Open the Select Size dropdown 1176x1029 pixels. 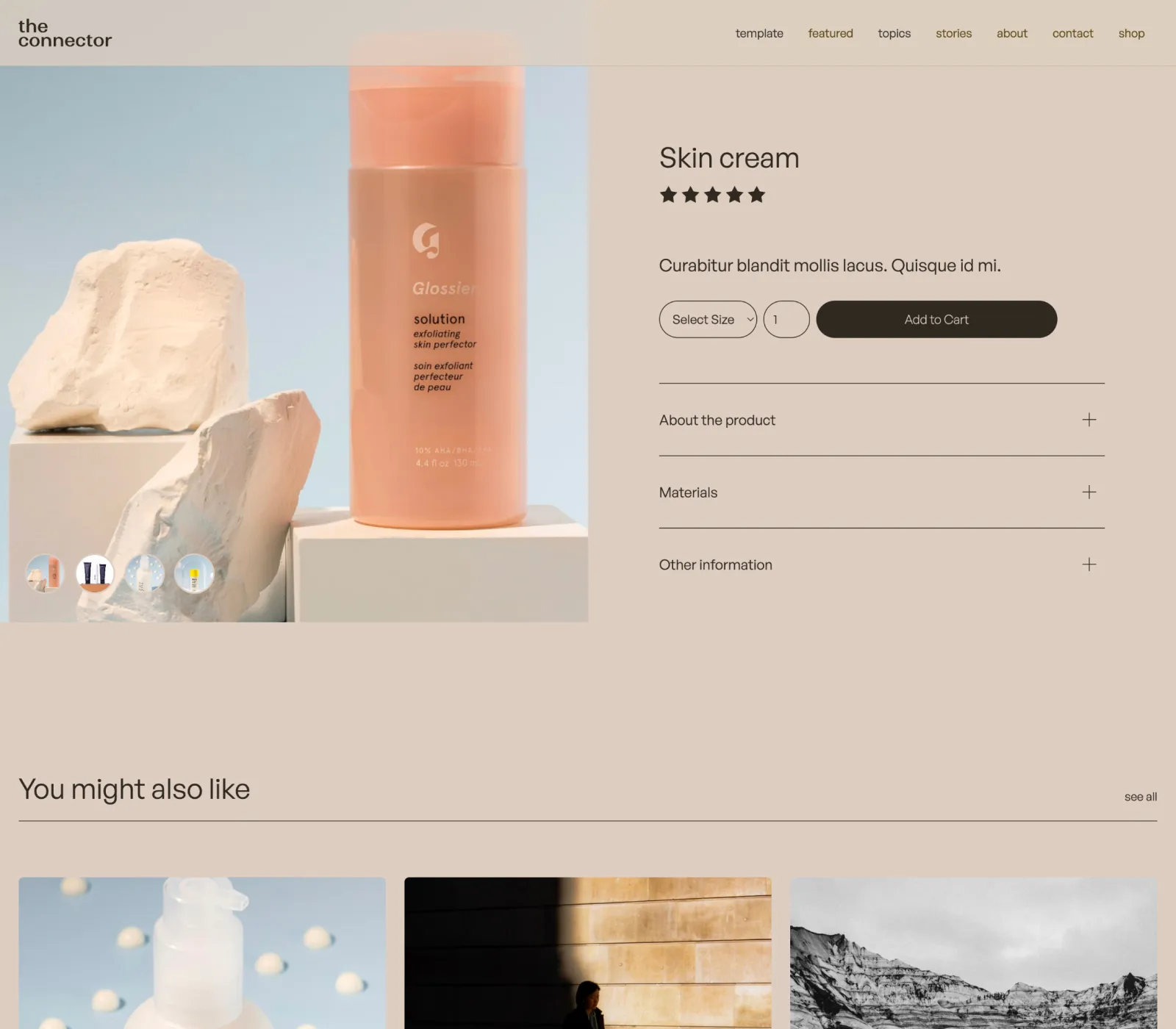[708, 319]
